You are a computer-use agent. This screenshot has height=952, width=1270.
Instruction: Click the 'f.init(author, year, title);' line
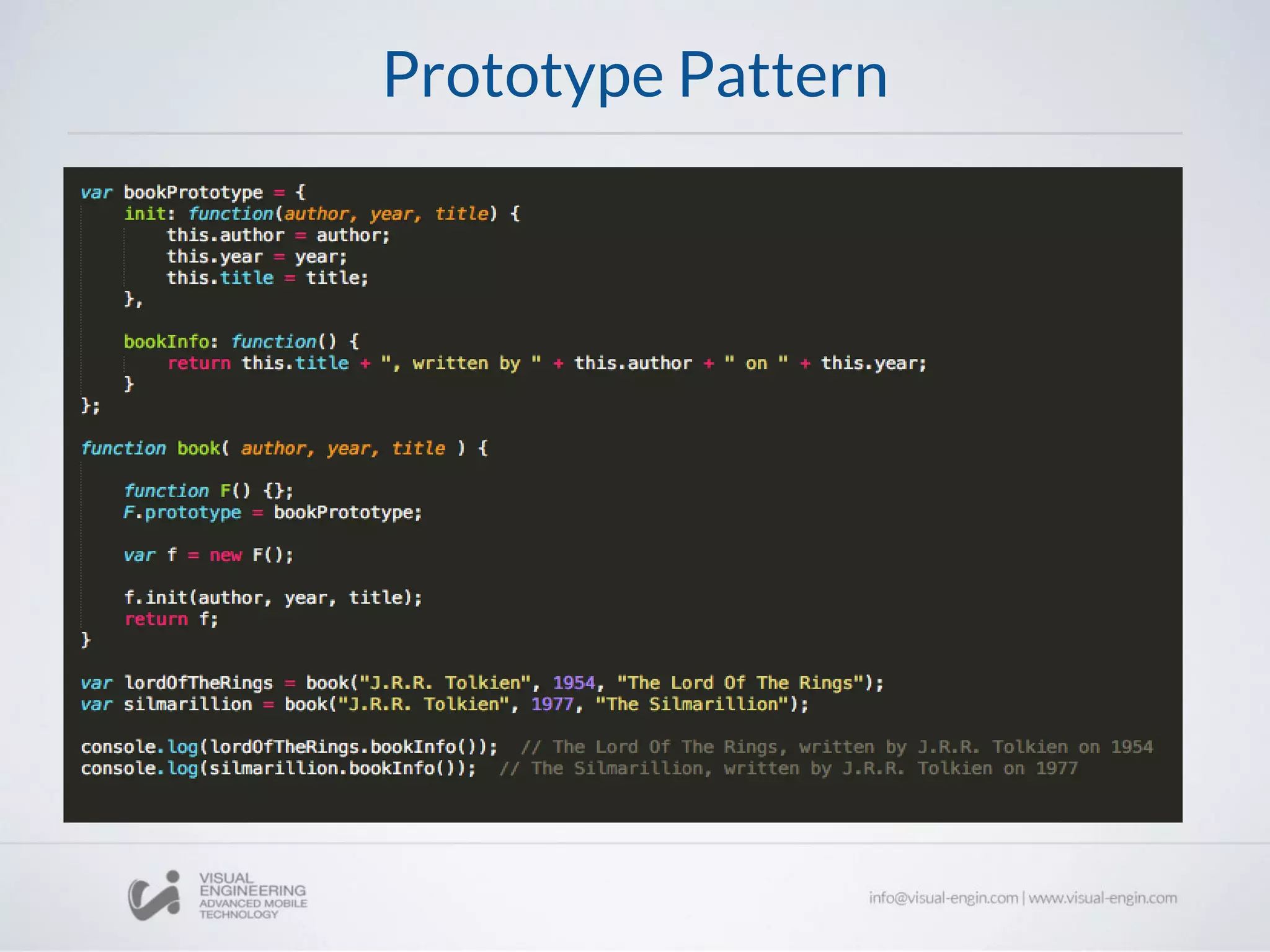[x=273, y=597]
